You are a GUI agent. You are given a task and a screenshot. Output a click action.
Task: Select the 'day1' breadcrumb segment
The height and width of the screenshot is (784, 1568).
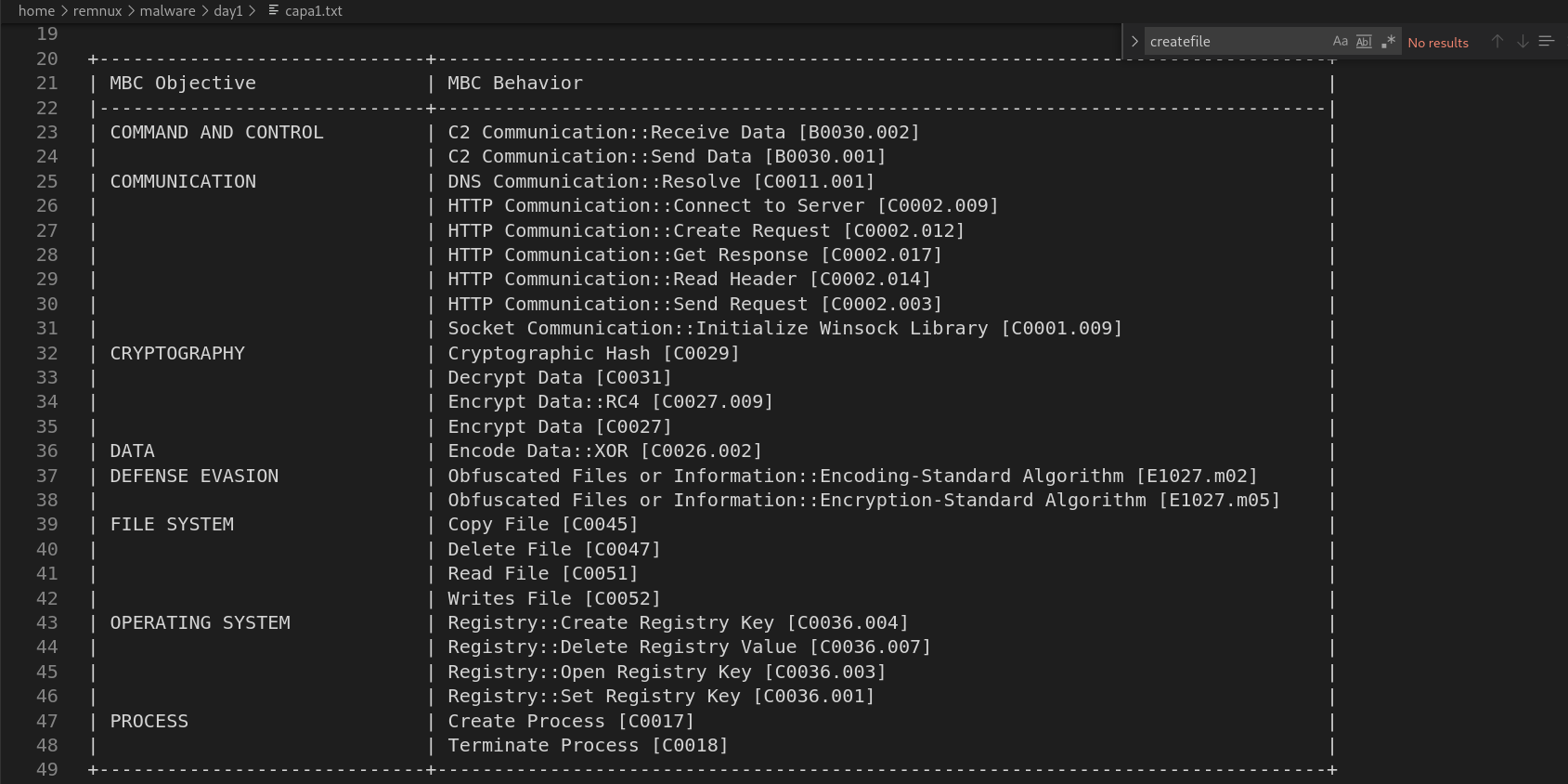pyautogui.click(x=227, y=11)
